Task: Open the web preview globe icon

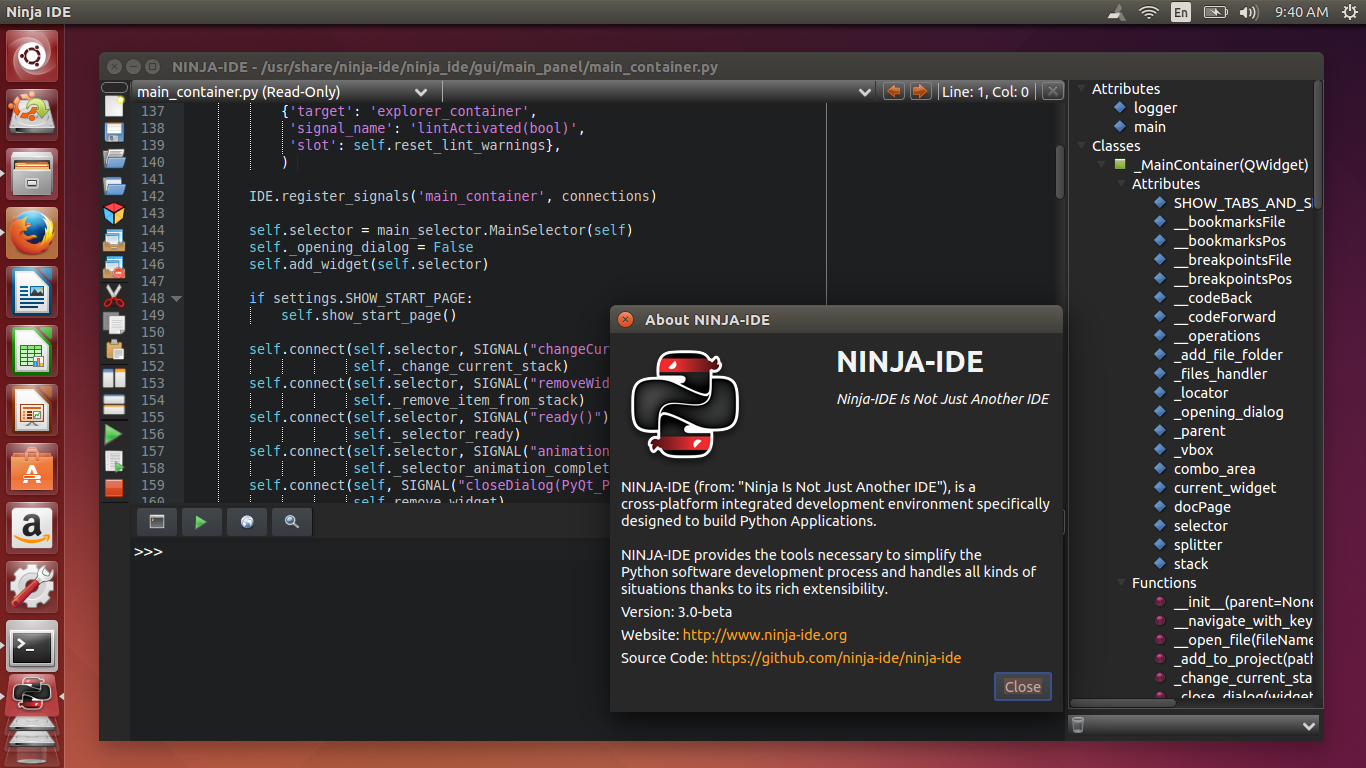Action: pos(247,521)
